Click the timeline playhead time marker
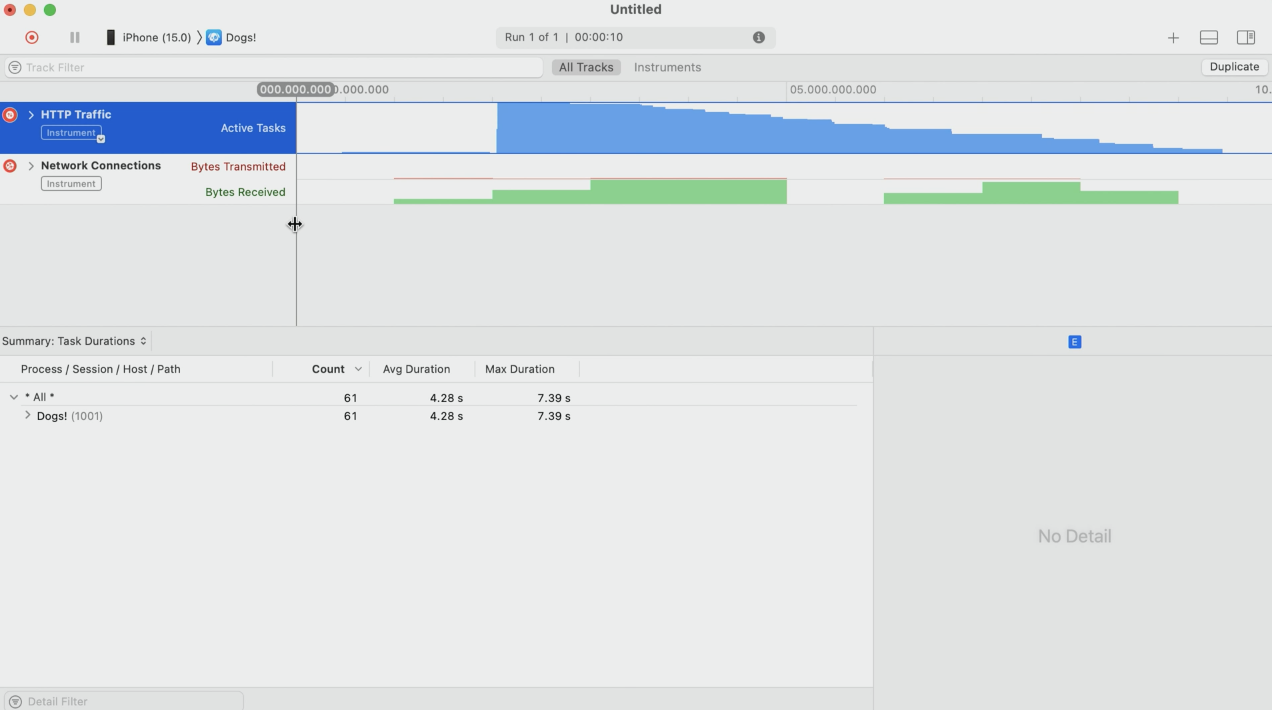The image size is (1272, 710). 296,89
